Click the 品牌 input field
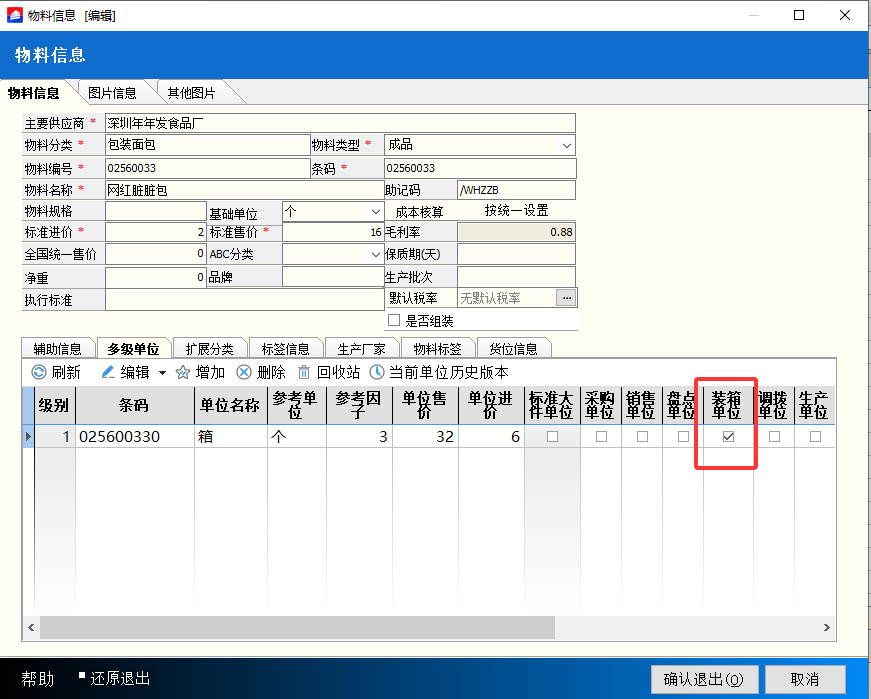Viewport: 871px width, 699px height. tap(333, 277)
